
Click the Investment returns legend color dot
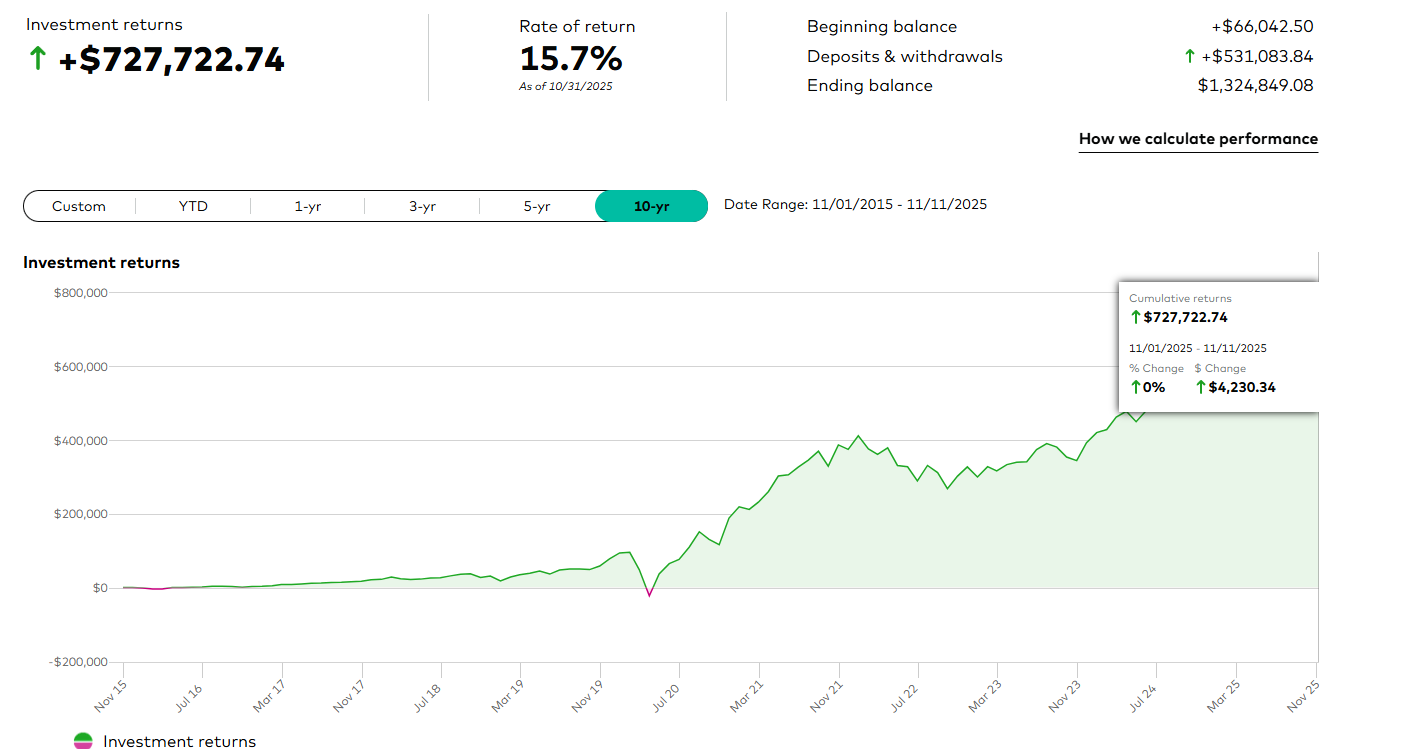point(84,741)
